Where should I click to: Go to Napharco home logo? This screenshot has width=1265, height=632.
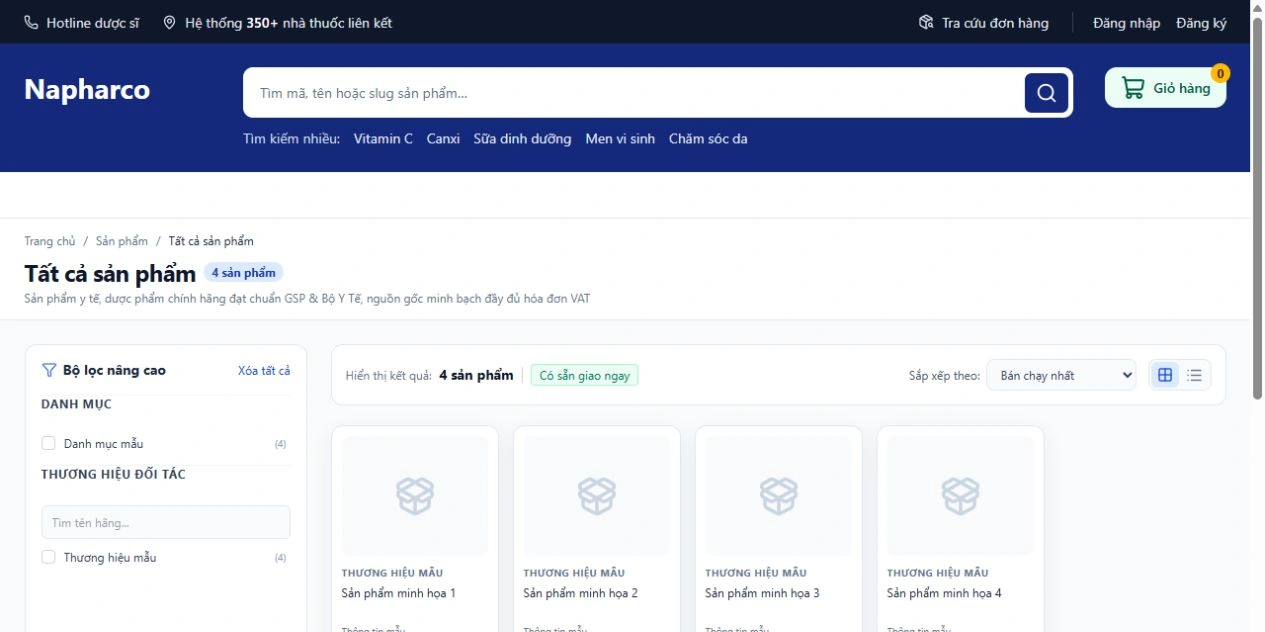point(87,90)
